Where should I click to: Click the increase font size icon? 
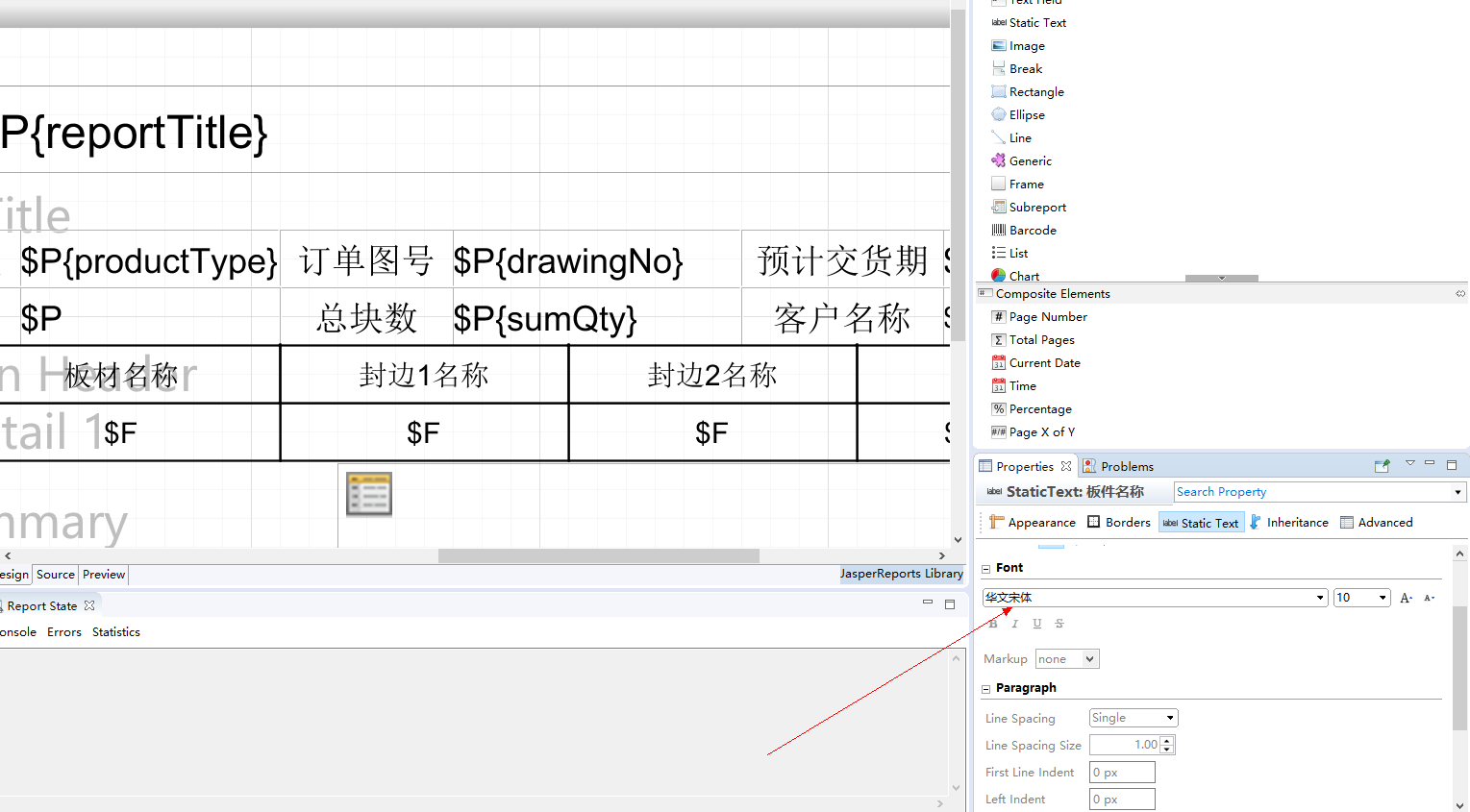tap(1406, 598)
